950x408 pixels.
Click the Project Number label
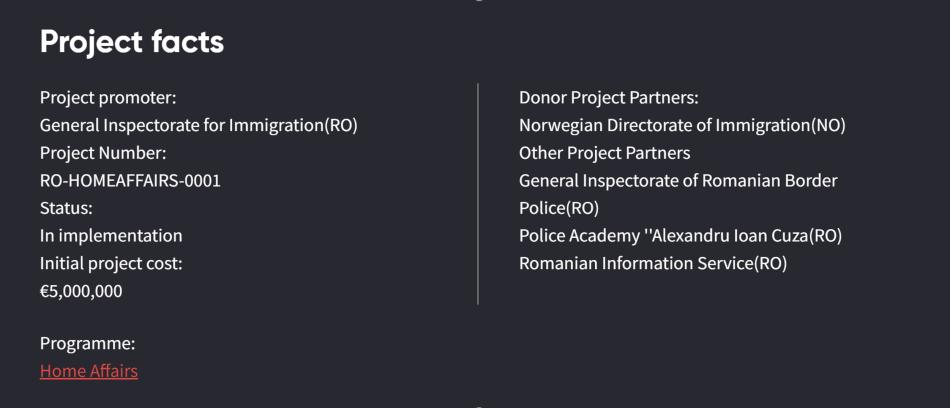pyautogui.click(x=103, y=153)
